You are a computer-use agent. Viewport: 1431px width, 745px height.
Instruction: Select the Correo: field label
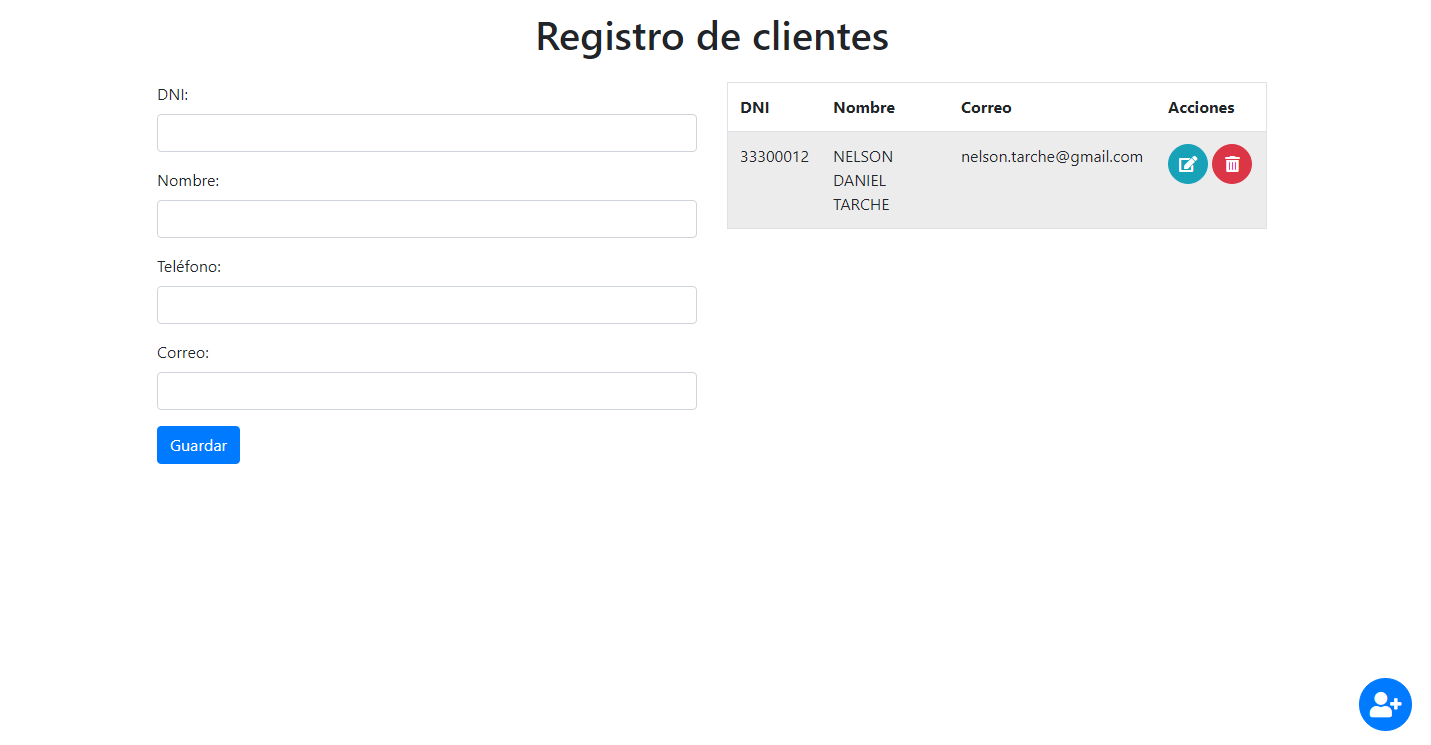183,352
